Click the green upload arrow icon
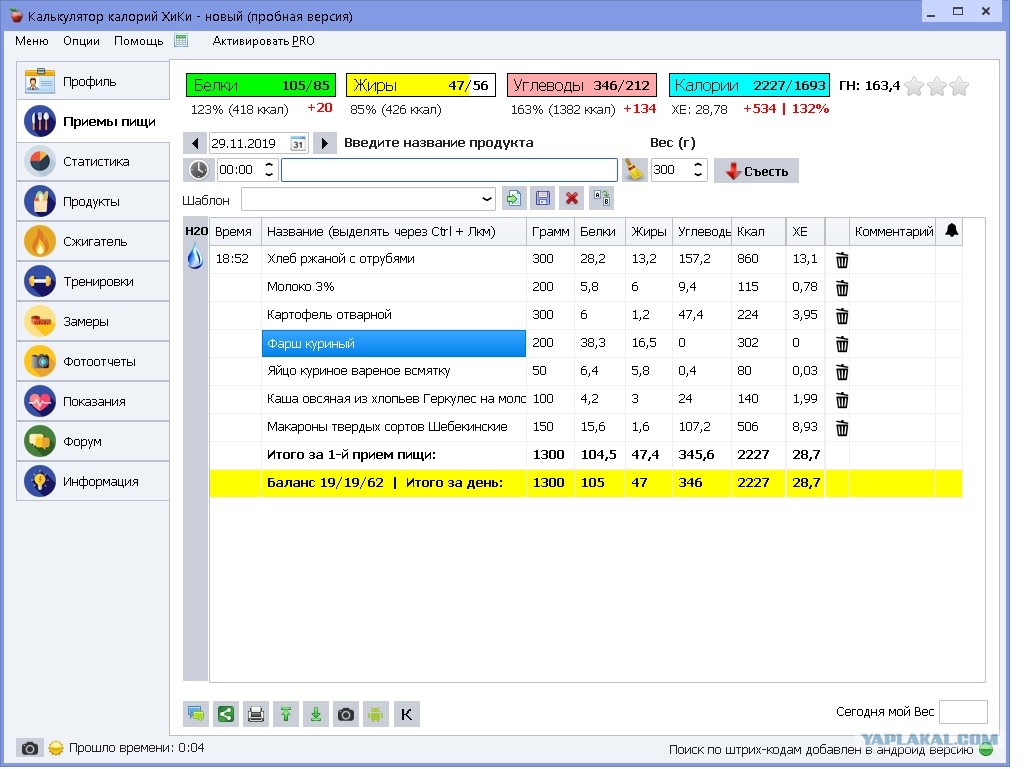1024x769 pixels. (x=286, y=714)
